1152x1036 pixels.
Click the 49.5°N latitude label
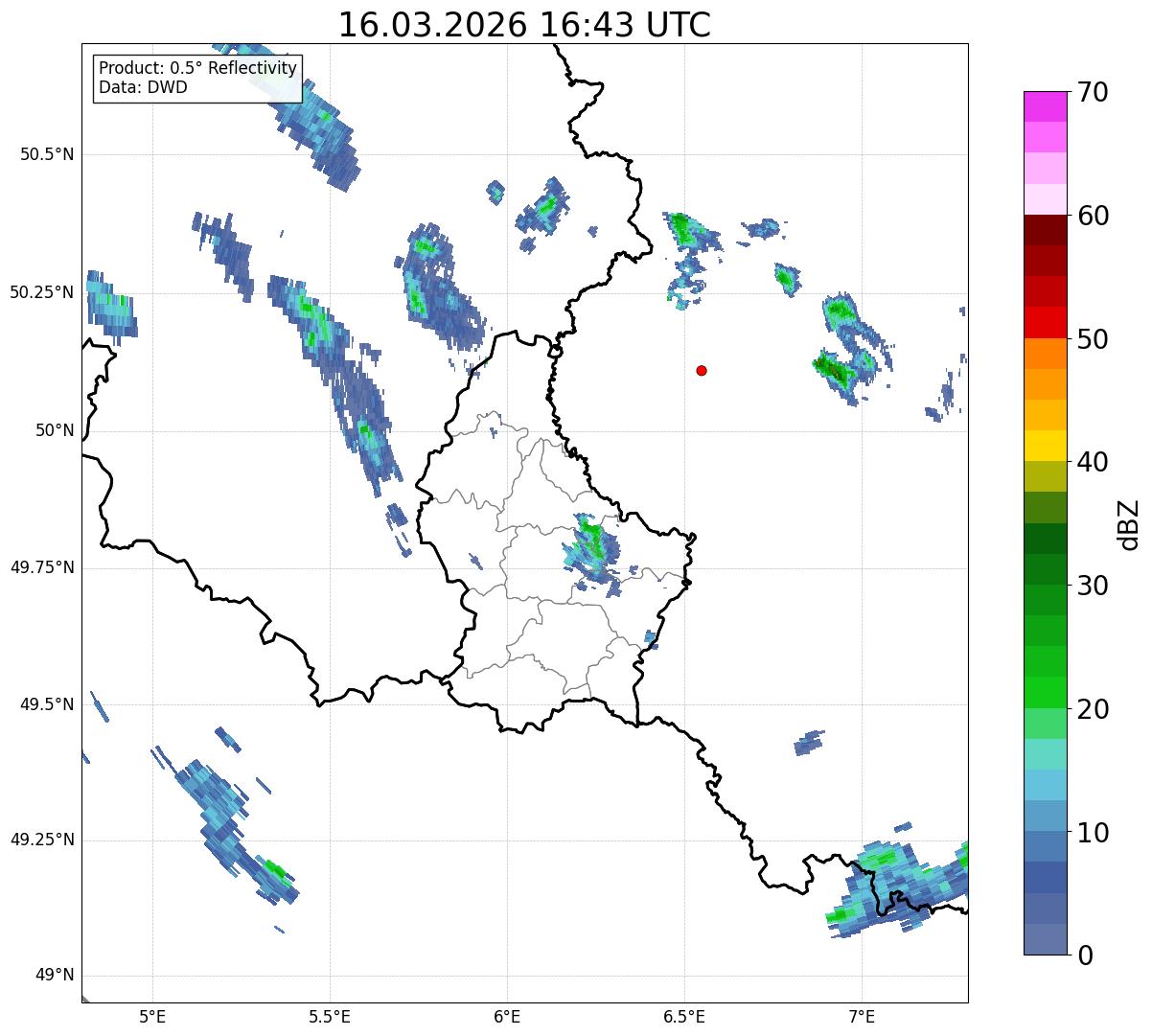tap(47, 704)
